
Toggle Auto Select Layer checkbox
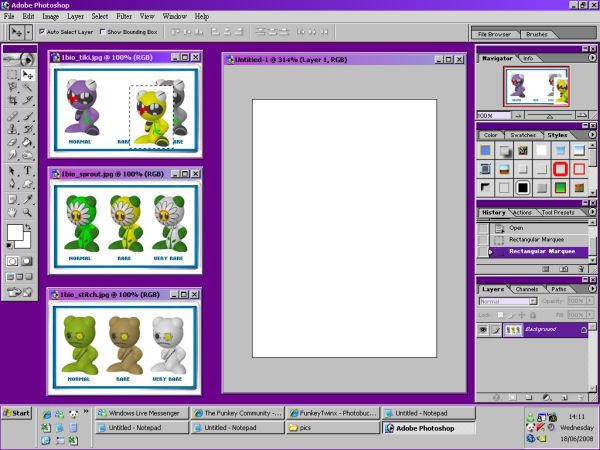click(42, 32)
